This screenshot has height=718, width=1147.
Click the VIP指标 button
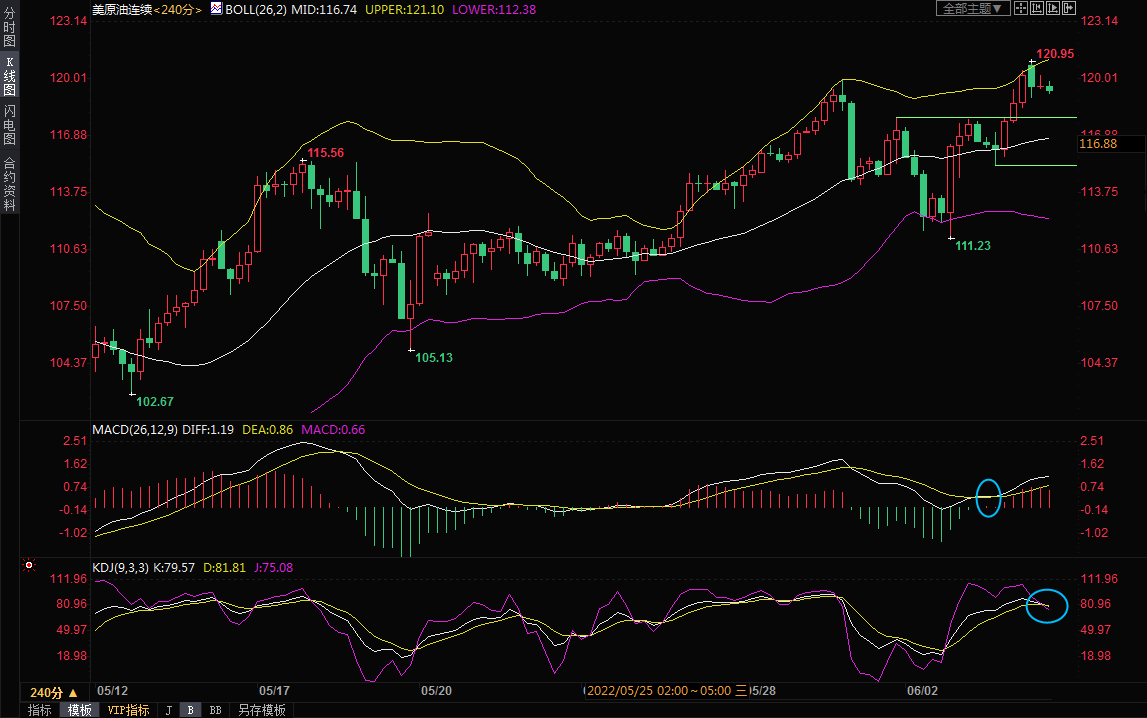coord(128,710)
